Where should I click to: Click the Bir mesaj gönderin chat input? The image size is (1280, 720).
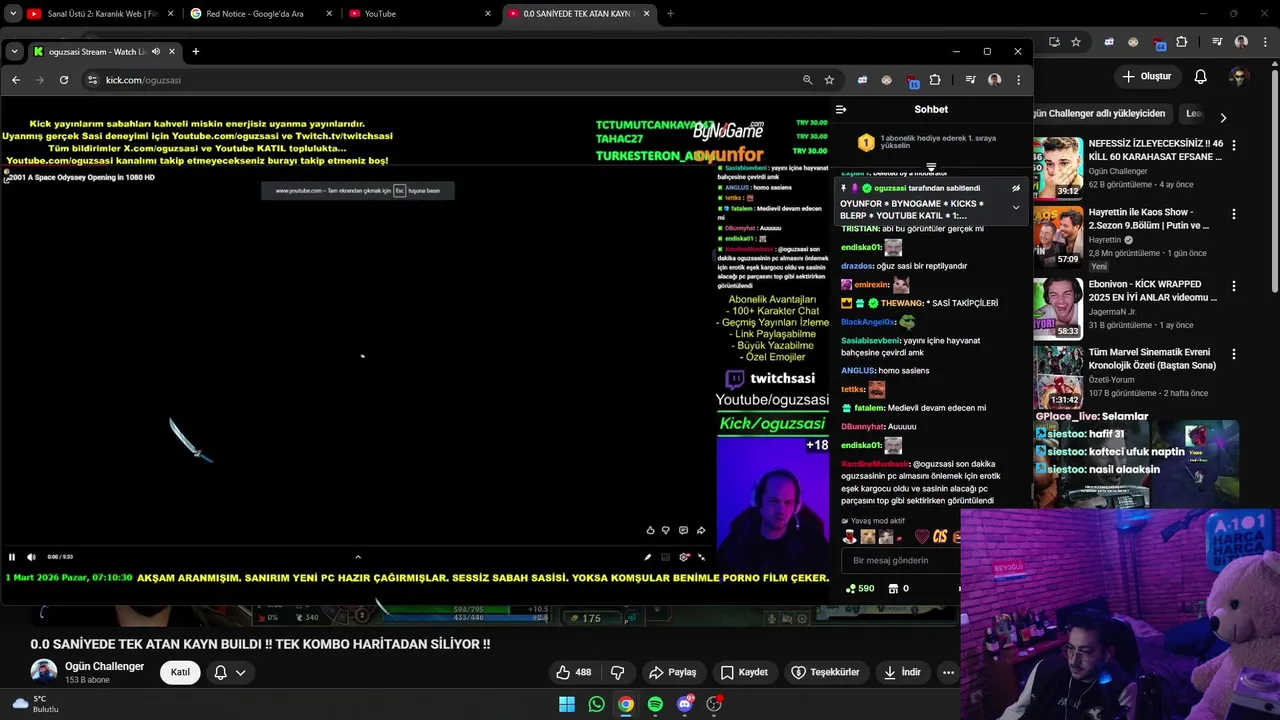(x=902, y=560)
